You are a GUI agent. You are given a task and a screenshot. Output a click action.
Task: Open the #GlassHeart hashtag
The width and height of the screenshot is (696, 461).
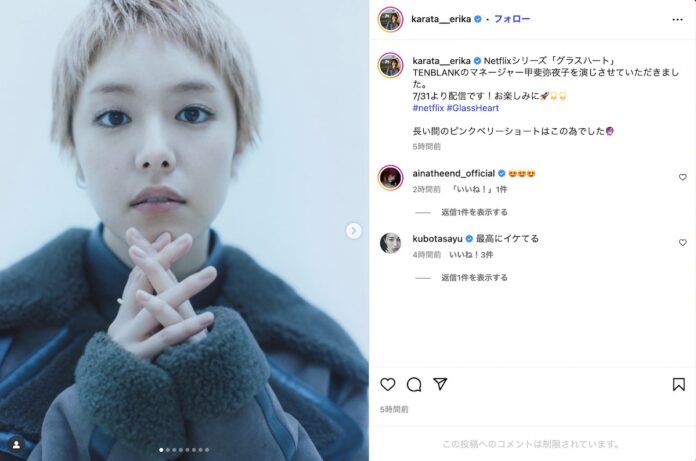click(473, 108)
